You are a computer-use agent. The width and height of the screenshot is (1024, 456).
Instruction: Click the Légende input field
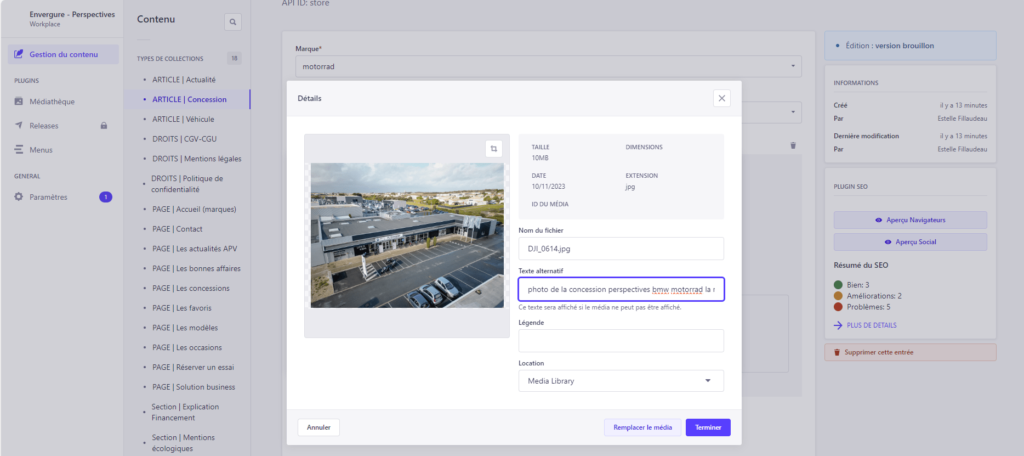point(621,340)
